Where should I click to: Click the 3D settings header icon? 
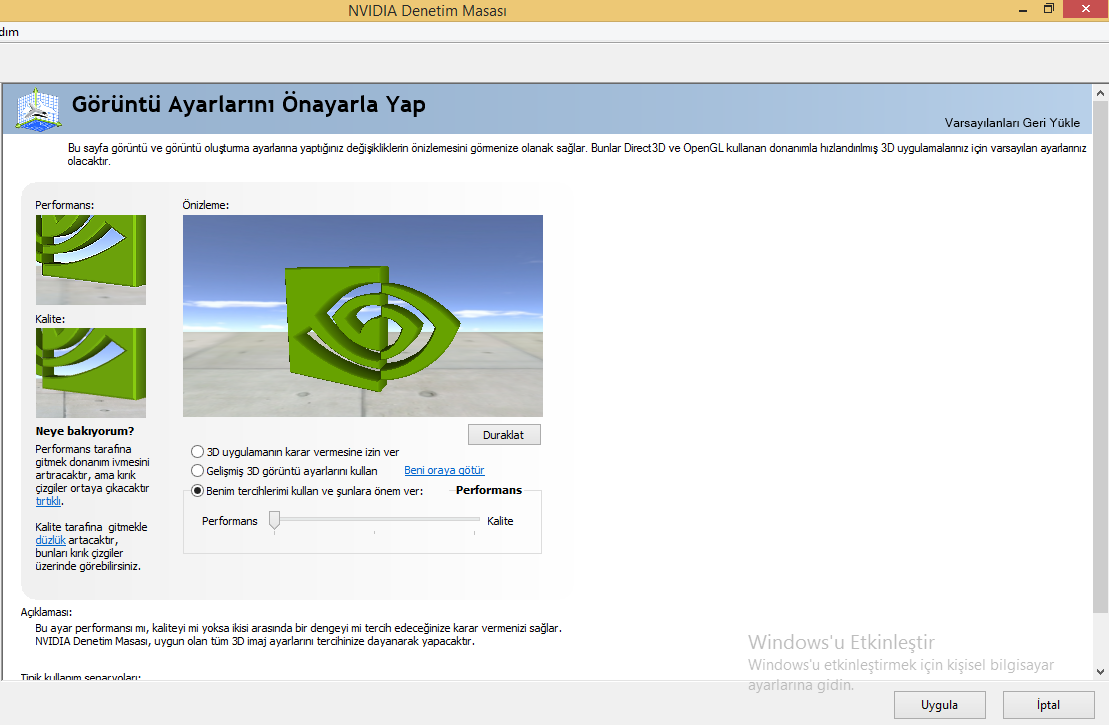click(x=38, y=109)
